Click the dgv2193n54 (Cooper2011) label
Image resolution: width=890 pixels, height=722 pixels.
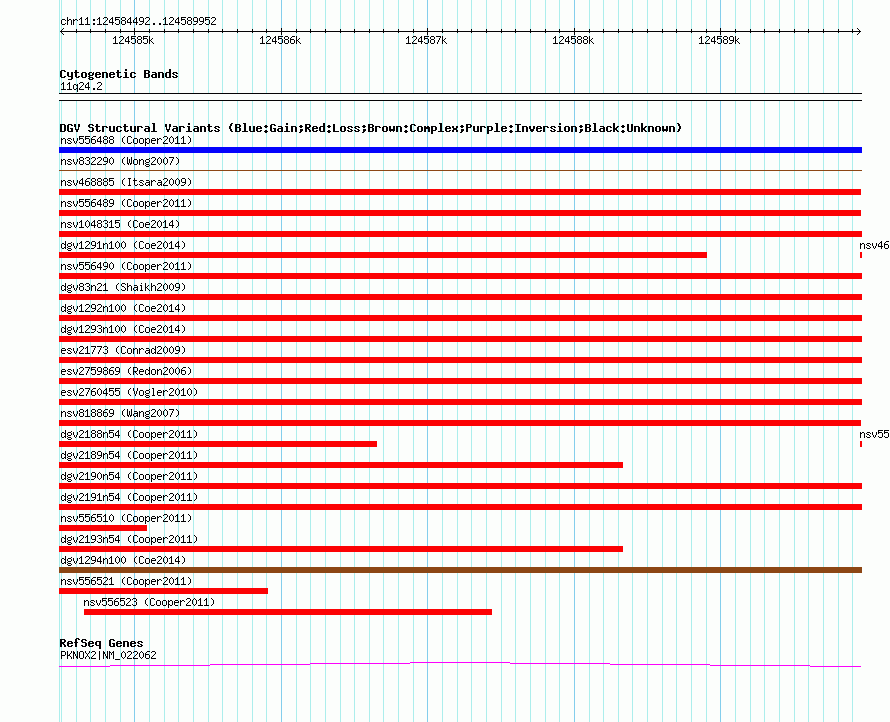pyautogui.click(x=129, y=539)
